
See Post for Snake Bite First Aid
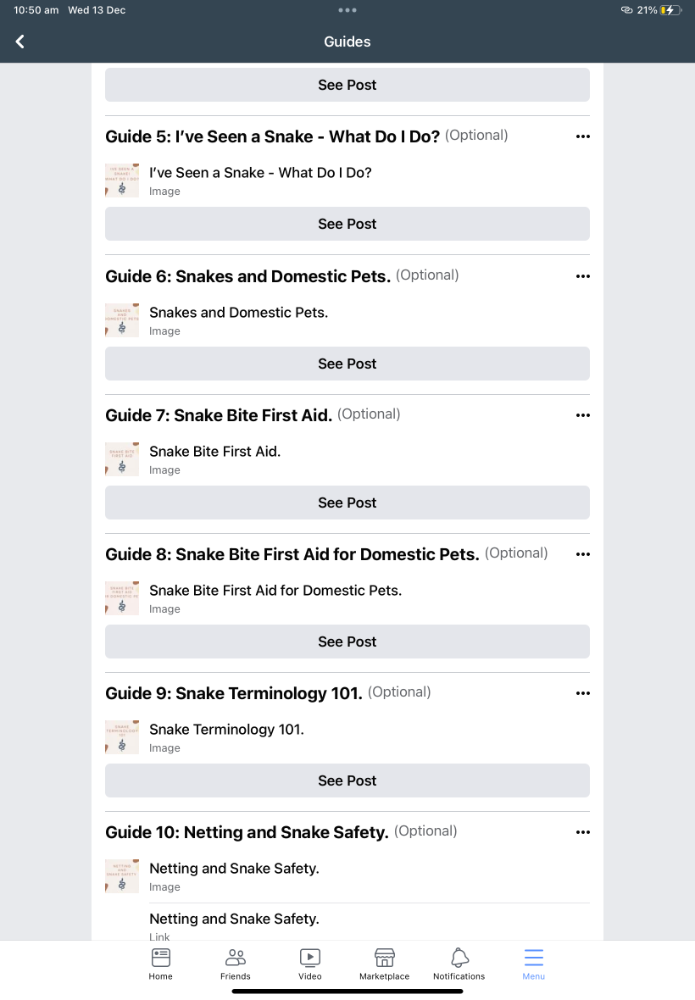pos(348,503)
